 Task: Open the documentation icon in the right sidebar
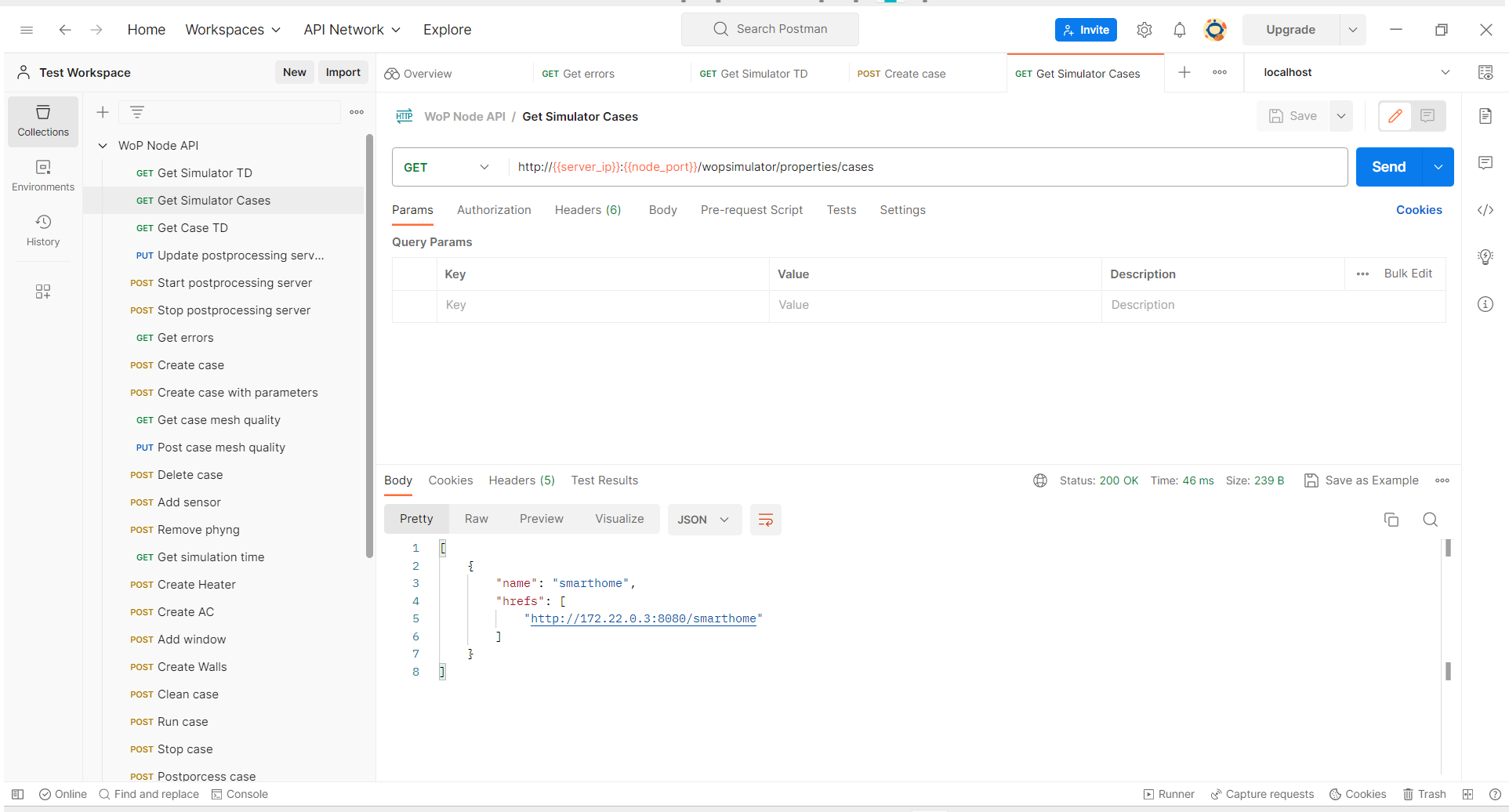coord(1485,116)
